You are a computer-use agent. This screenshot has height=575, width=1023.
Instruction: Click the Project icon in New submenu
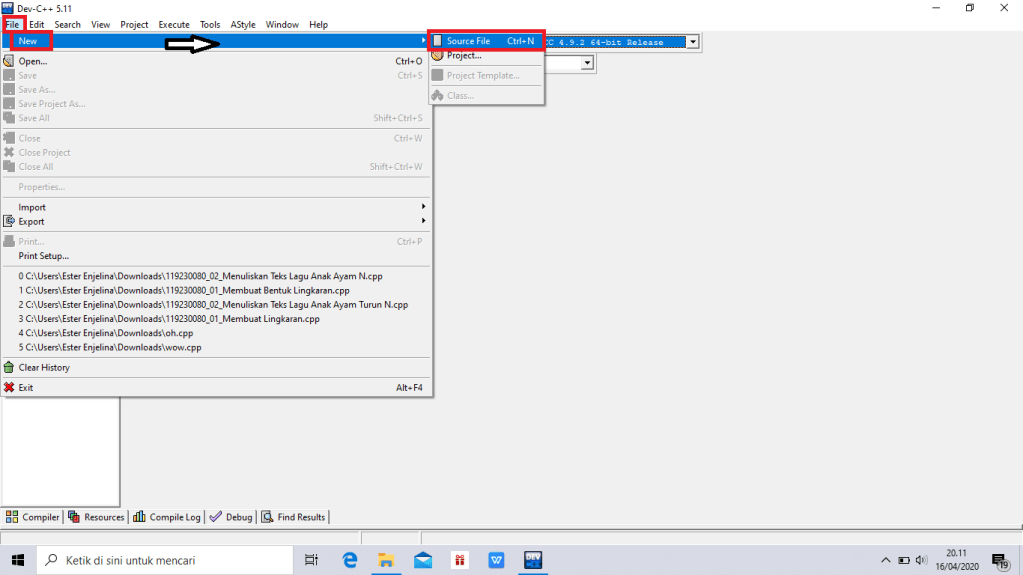(x=437, y=56)
